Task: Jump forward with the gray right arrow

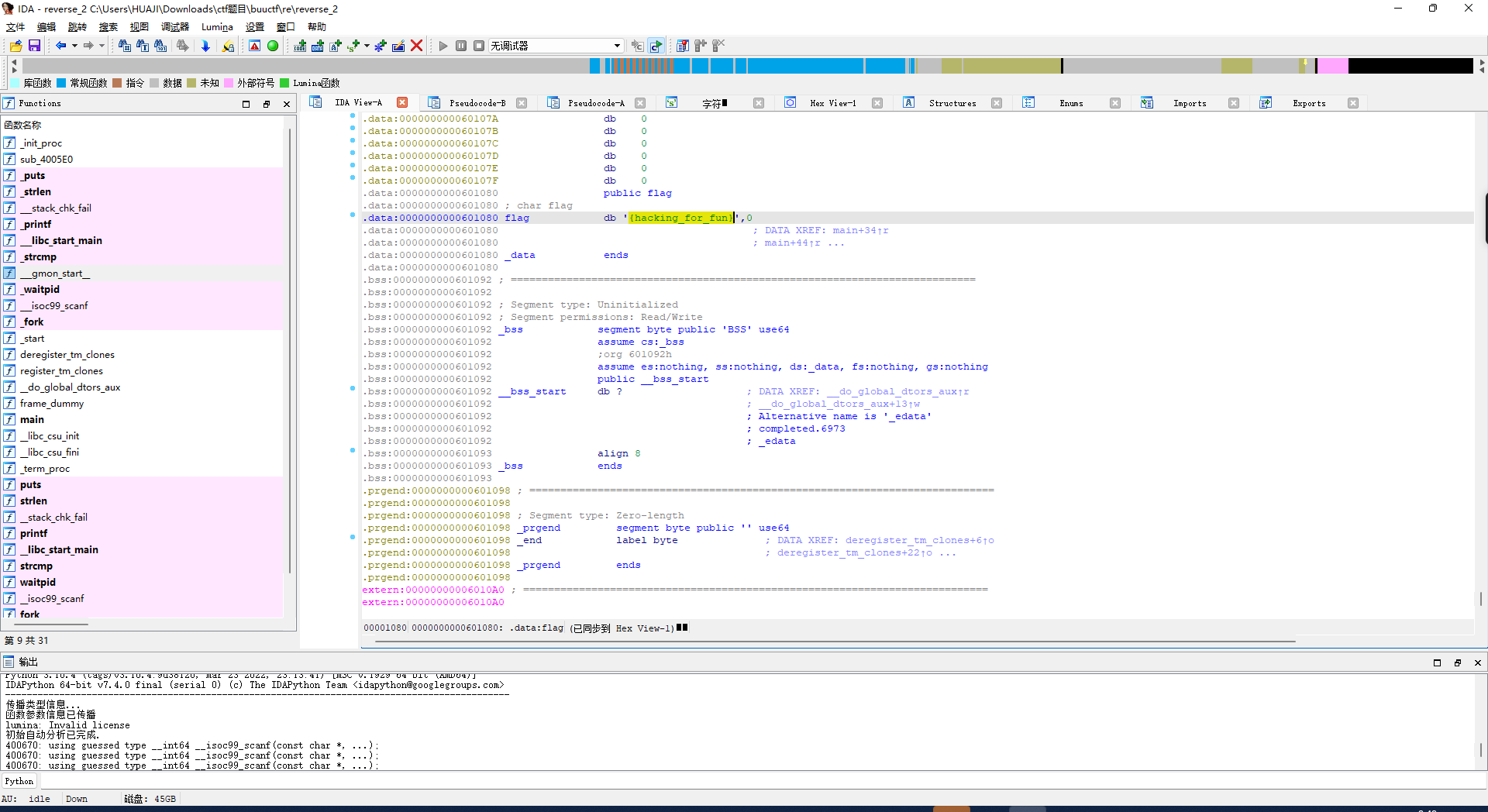Action: pos(88,46)
